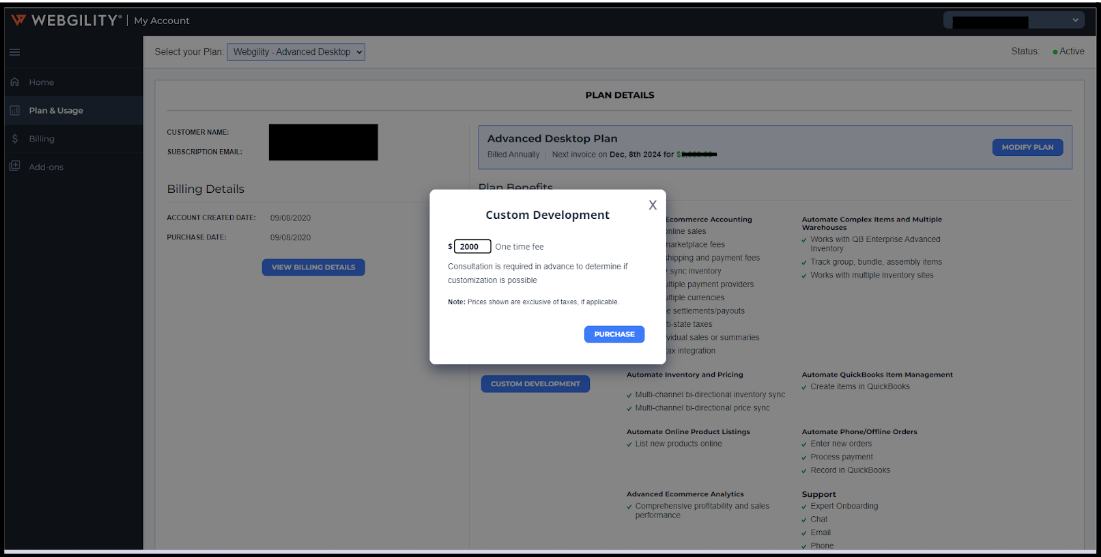This screenshot has width=1101, height=557.
Task: Click the Billing dollar sign icon
Action: pyautogui.click(x=15, y=139)
